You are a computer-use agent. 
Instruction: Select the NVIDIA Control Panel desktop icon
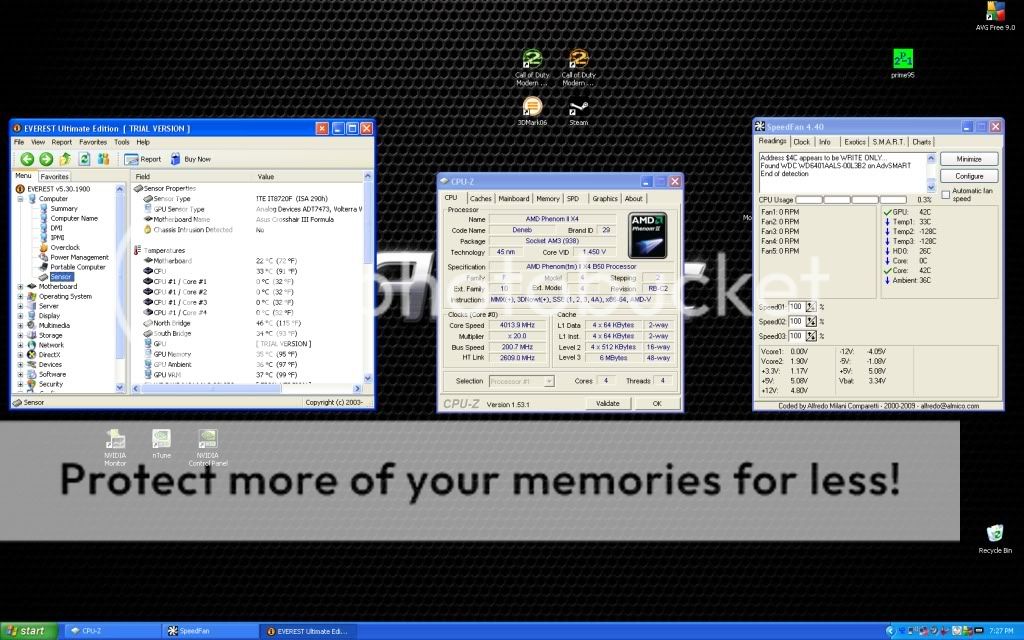[x=208, y=447]
